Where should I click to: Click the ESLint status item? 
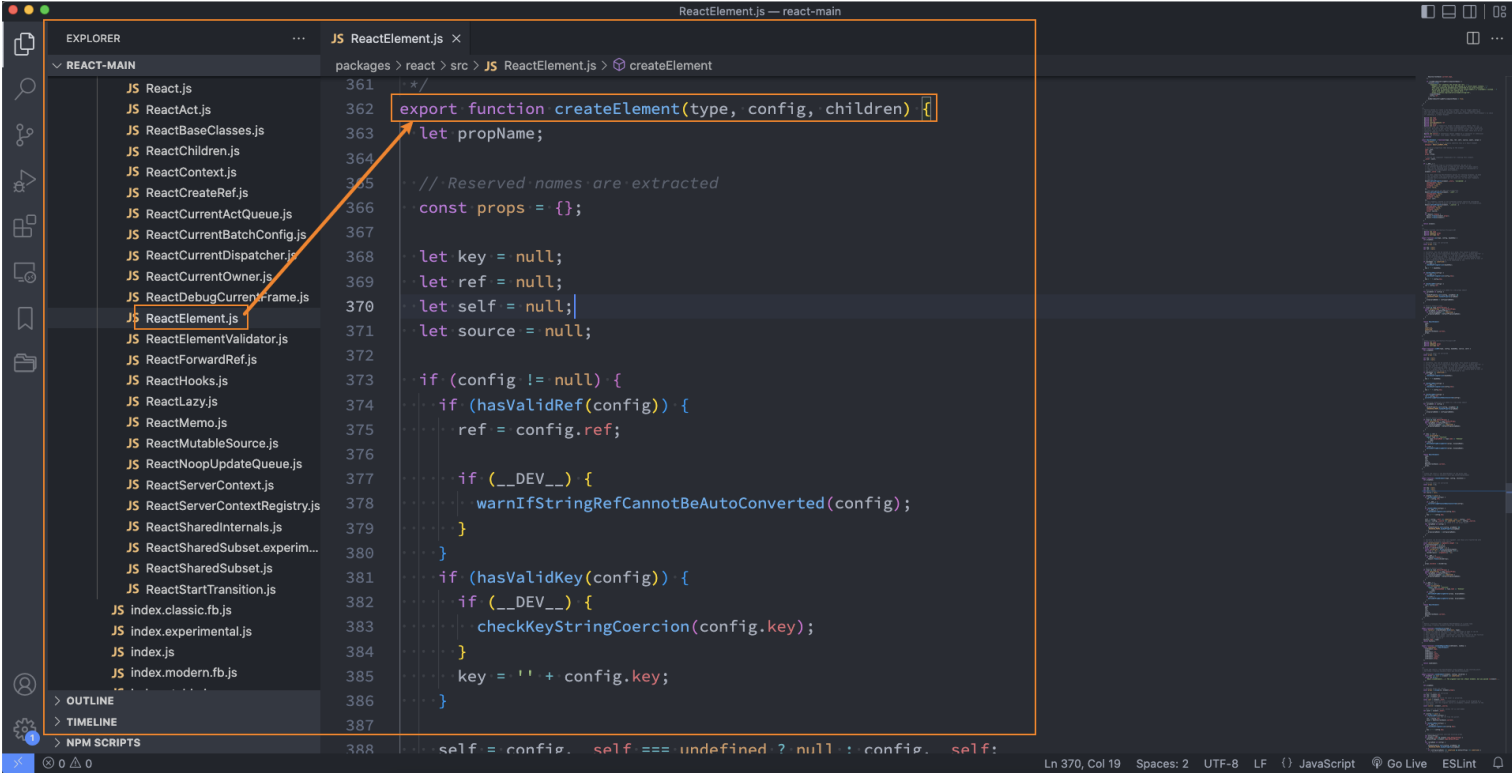pyautogui.click(x=1459, y=763)
